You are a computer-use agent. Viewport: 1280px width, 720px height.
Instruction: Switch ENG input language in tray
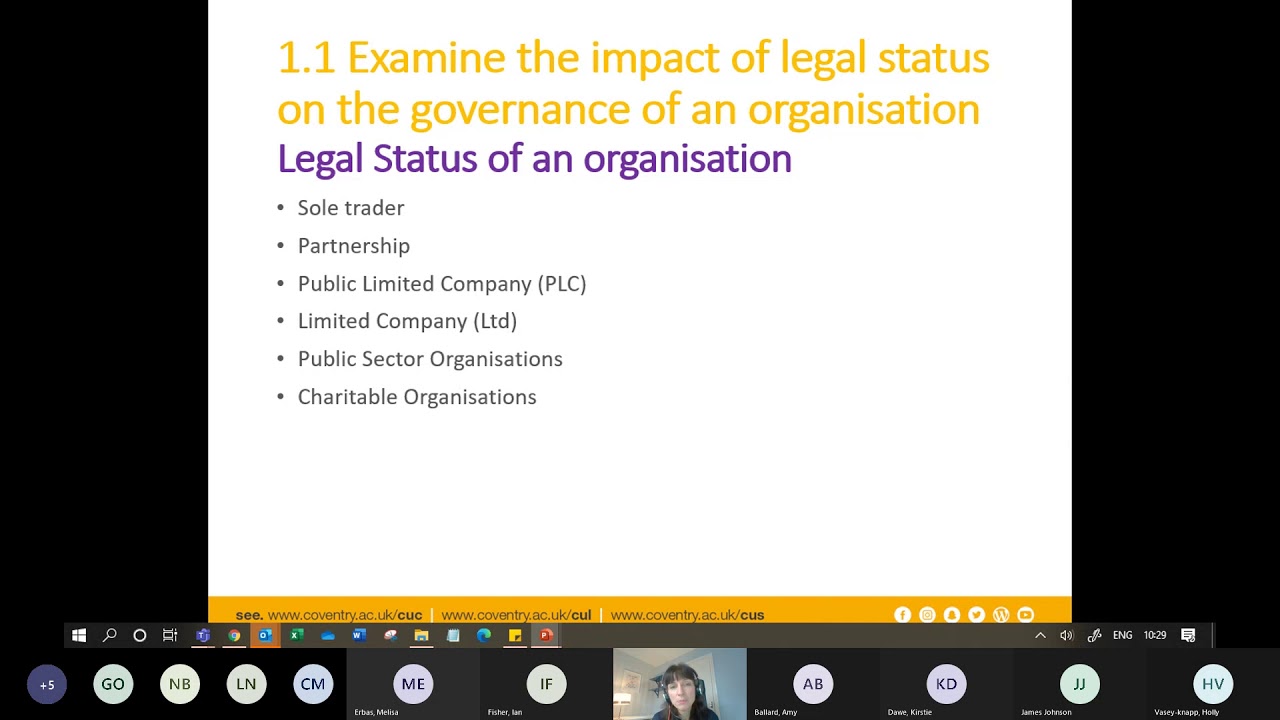coord(1123,635)
